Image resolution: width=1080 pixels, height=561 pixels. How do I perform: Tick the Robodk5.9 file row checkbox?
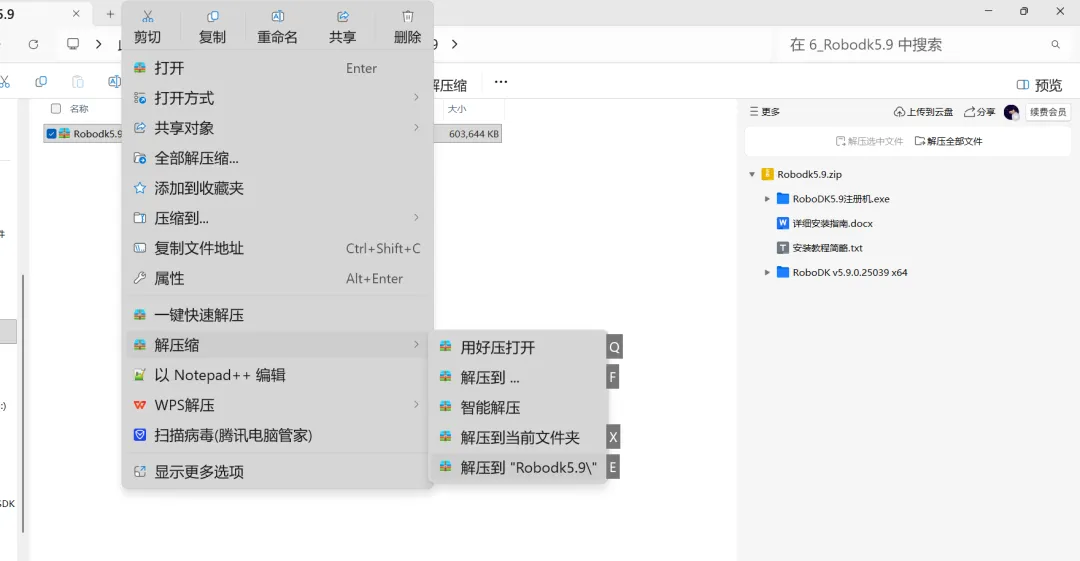click(52, 134)
